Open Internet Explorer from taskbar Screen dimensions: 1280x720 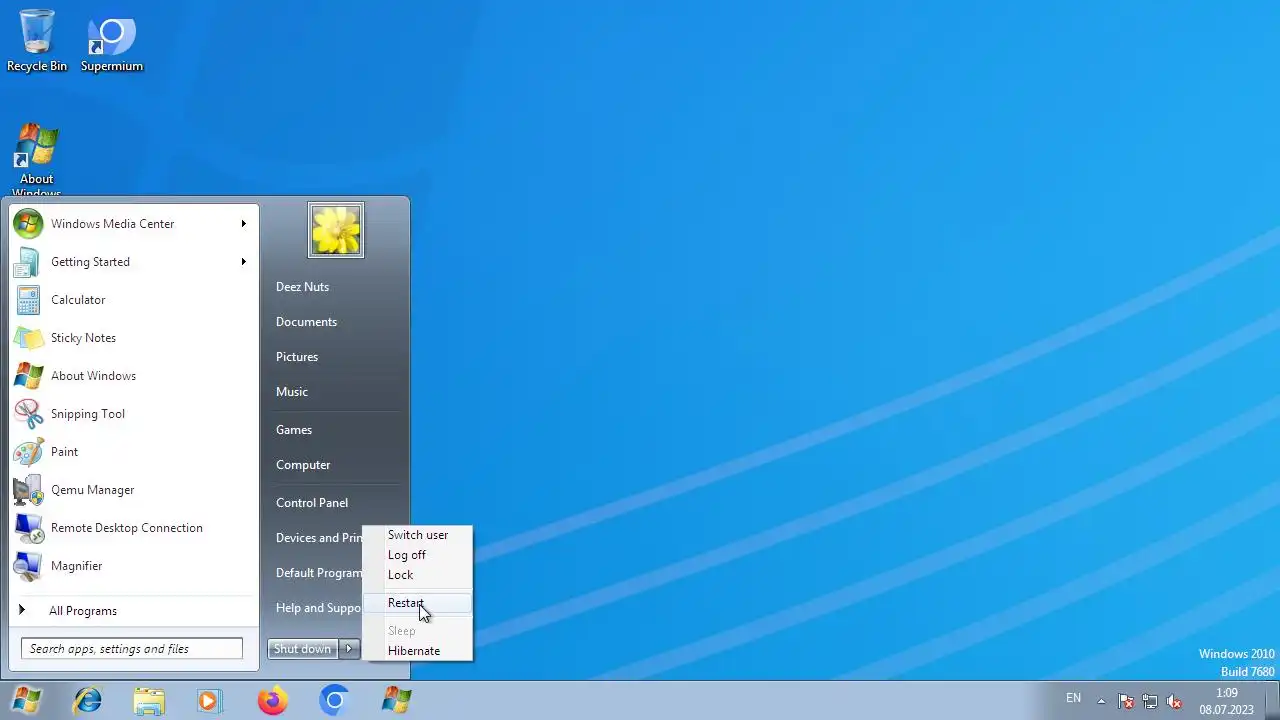pyautogui.click(x=88, y=701)
